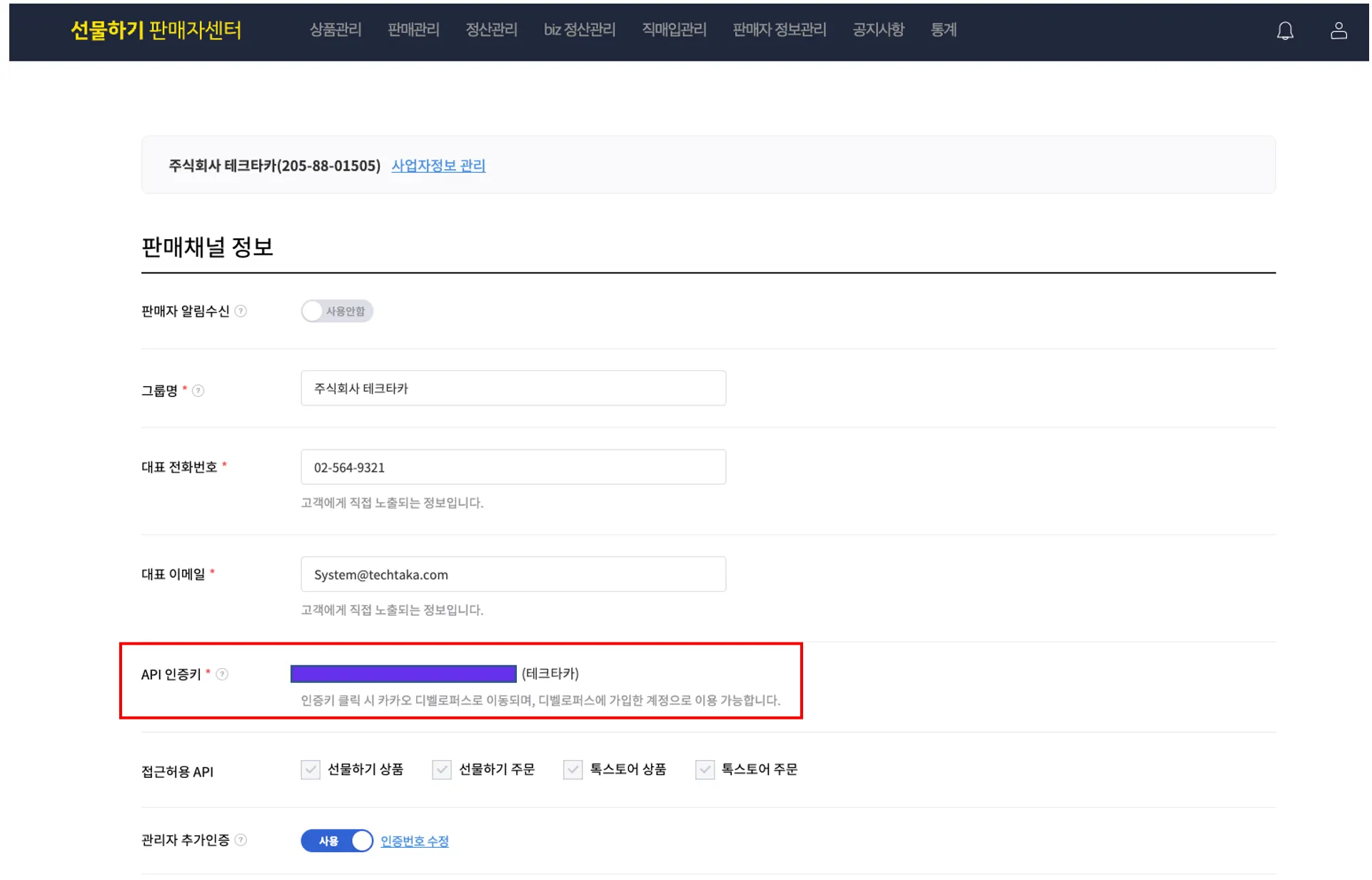Viewport: 1372px width, 880px height.
Task: Open the 판매자 정보관리 menu
Action: coord(779,30)
